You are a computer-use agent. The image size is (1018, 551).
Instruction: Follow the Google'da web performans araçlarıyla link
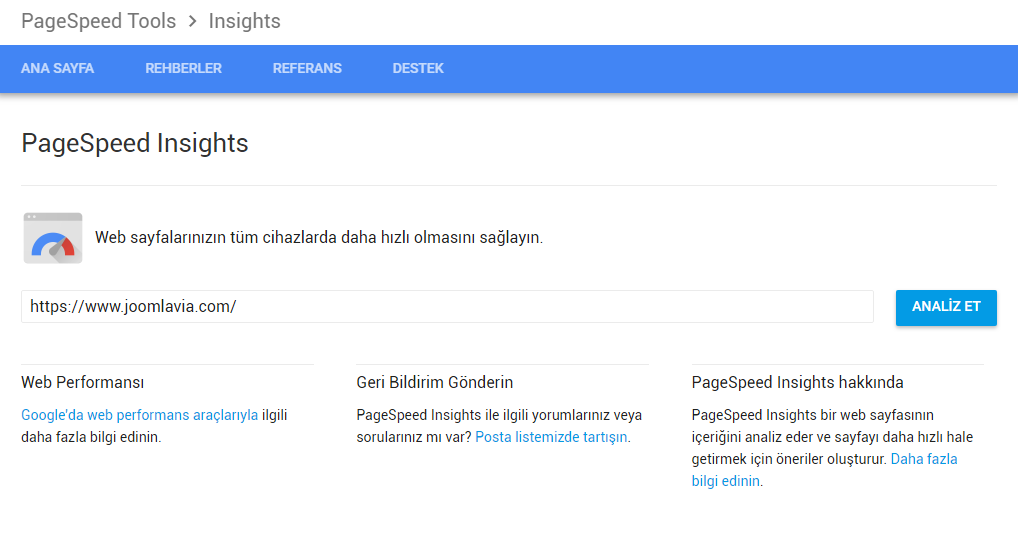[139, 415]
